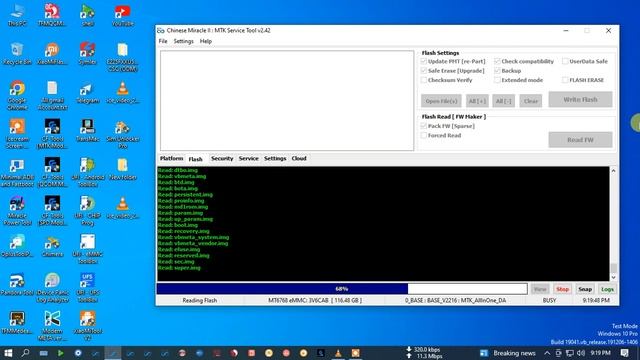Launch the Pandora Tool shortcut

(17, 284)
